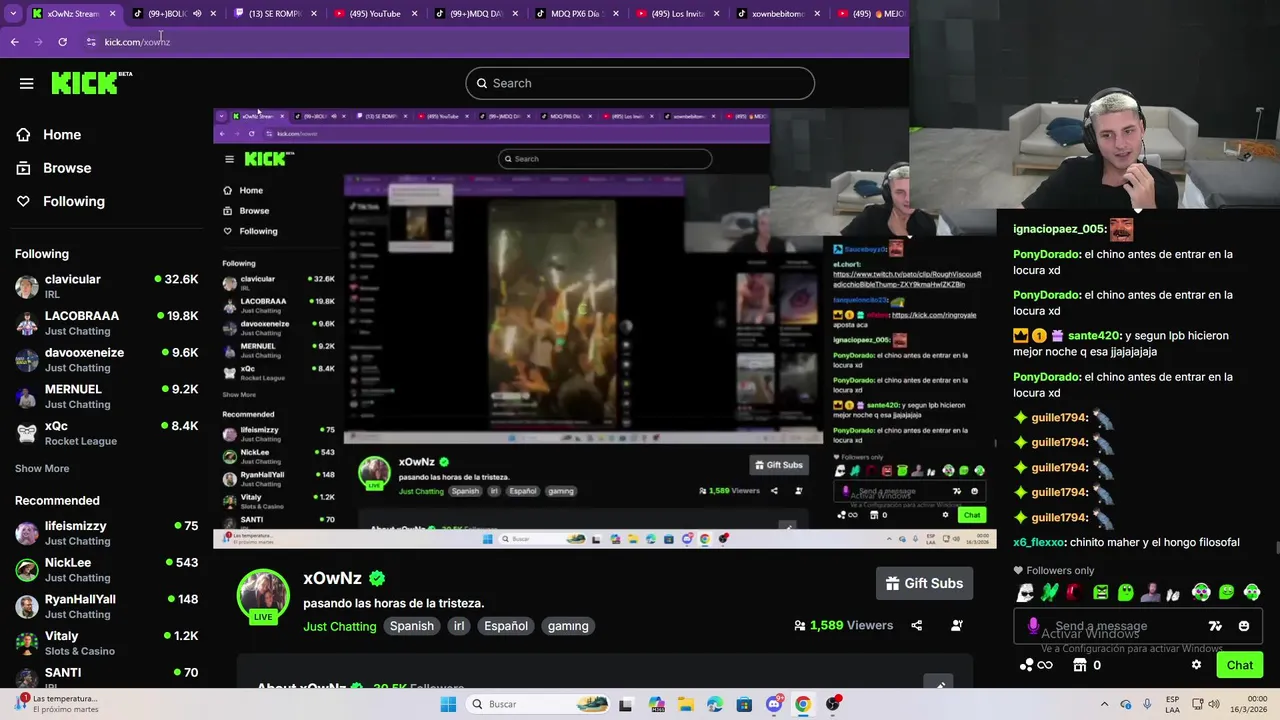Open chat settings gear
This screenshot has width=1280, height=720.
[1196, 665]
